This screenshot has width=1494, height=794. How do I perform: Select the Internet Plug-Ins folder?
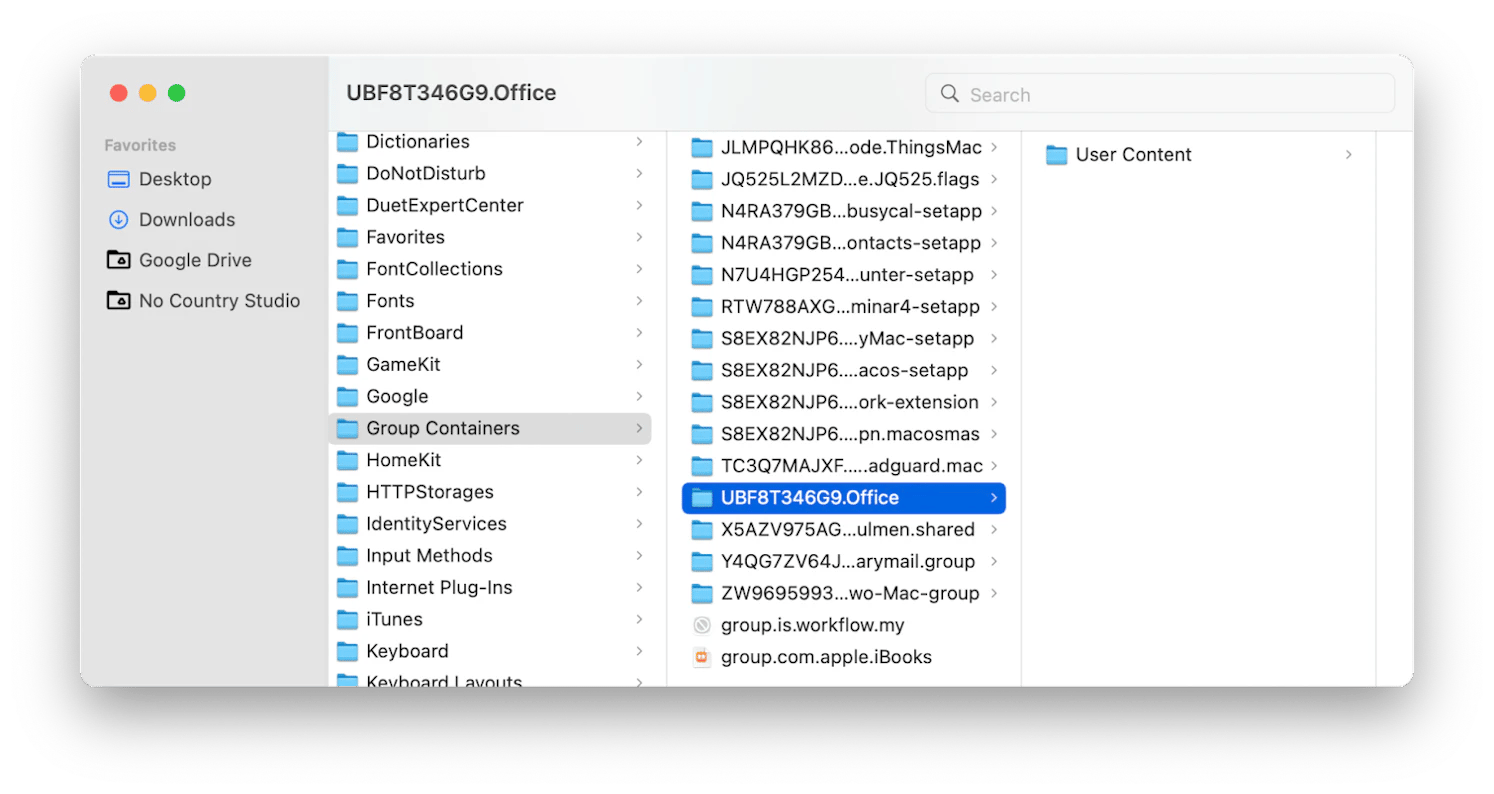point(439,587)
